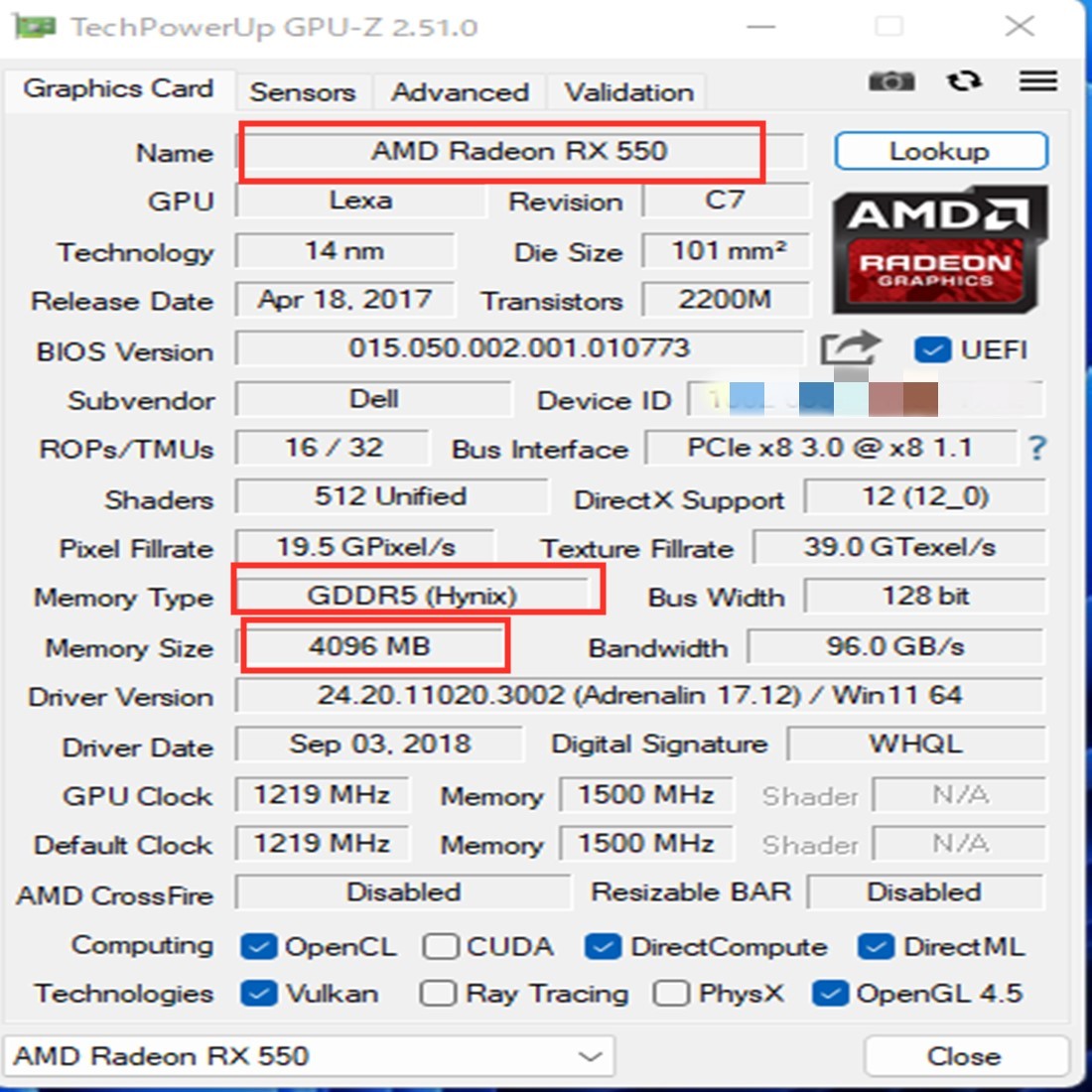Image resolution: width=1092 pixels, height=1092 pixels.
Task: Click GPU Clock row Shader N/A field
Action: [x=960, y=795]
